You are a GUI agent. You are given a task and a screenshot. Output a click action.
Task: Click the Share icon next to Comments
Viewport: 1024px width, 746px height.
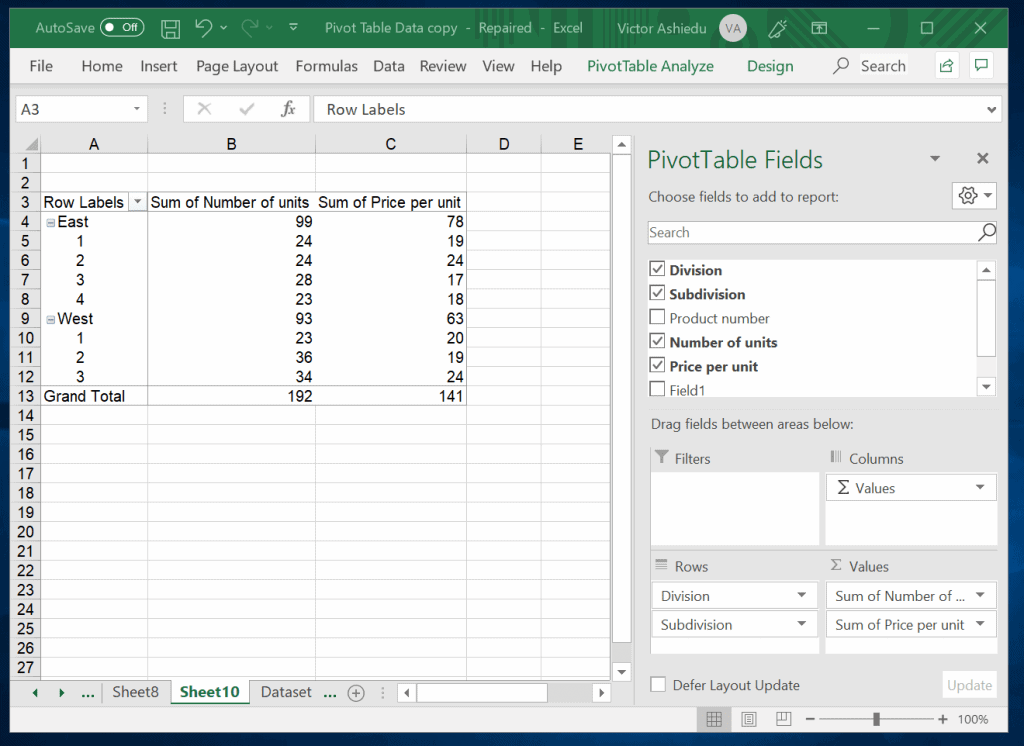tap(946, 65)
